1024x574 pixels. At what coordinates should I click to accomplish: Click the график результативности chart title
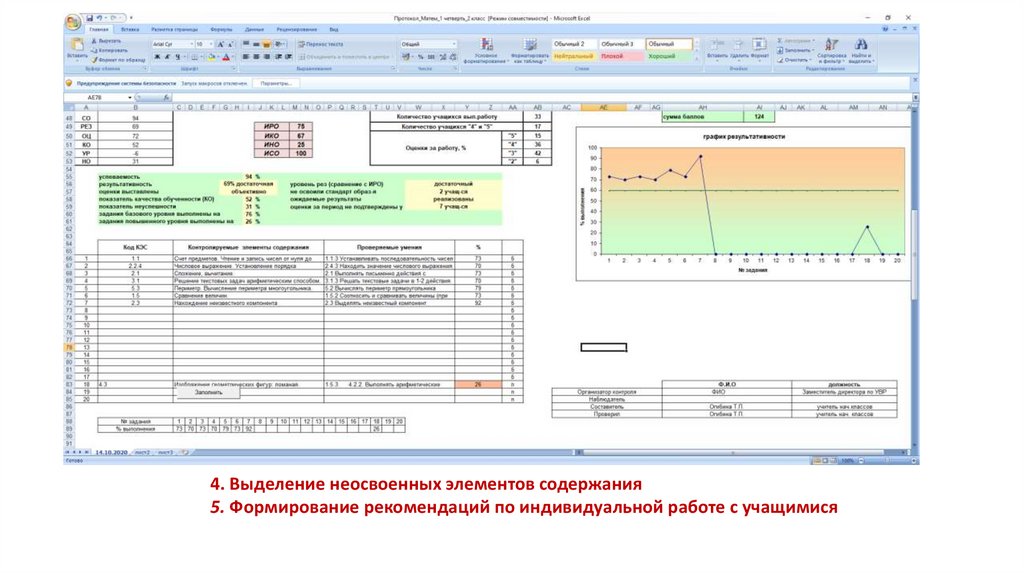coord(744,136)
